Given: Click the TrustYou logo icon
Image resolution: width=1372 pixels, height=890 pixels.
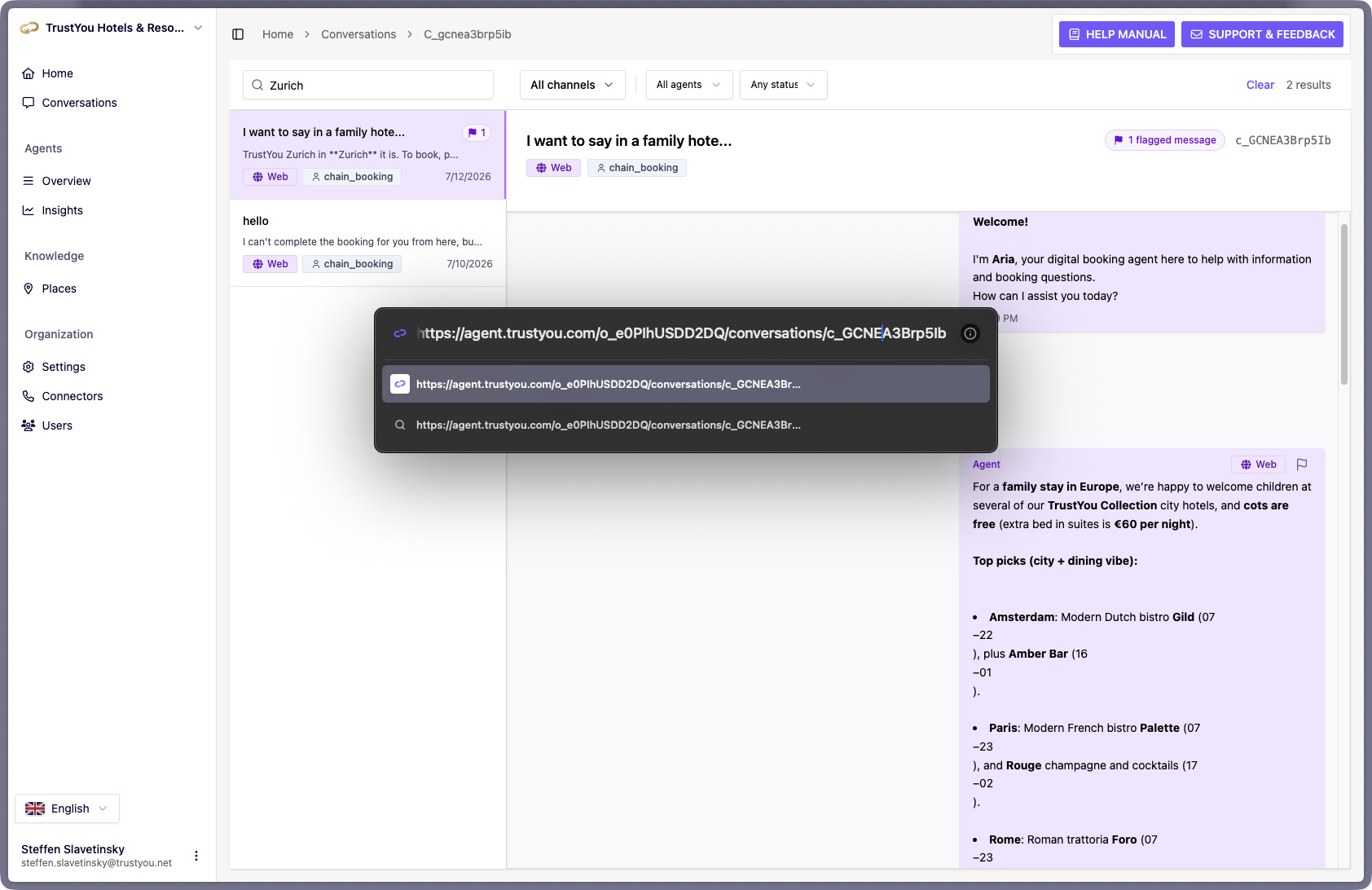Looking at the screenshot, I should click(29, 28).
